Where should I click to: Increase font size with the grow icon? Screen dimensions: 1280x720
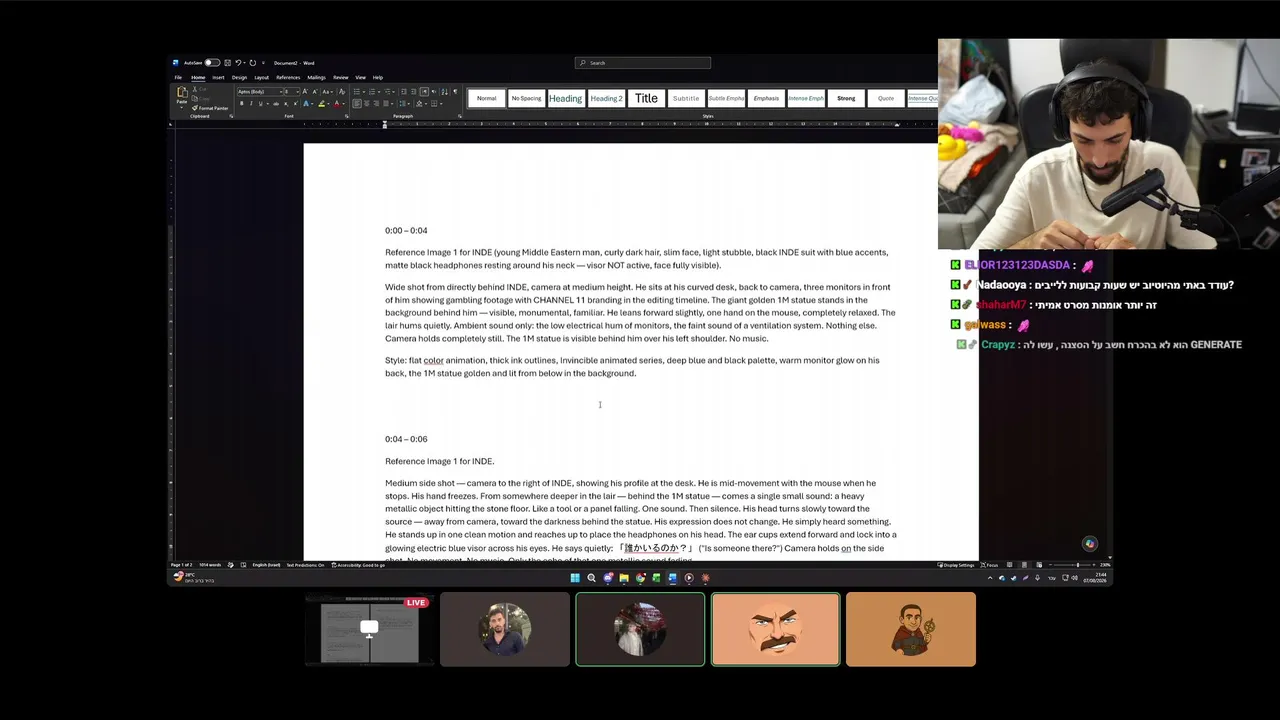(x=305, y=92)
